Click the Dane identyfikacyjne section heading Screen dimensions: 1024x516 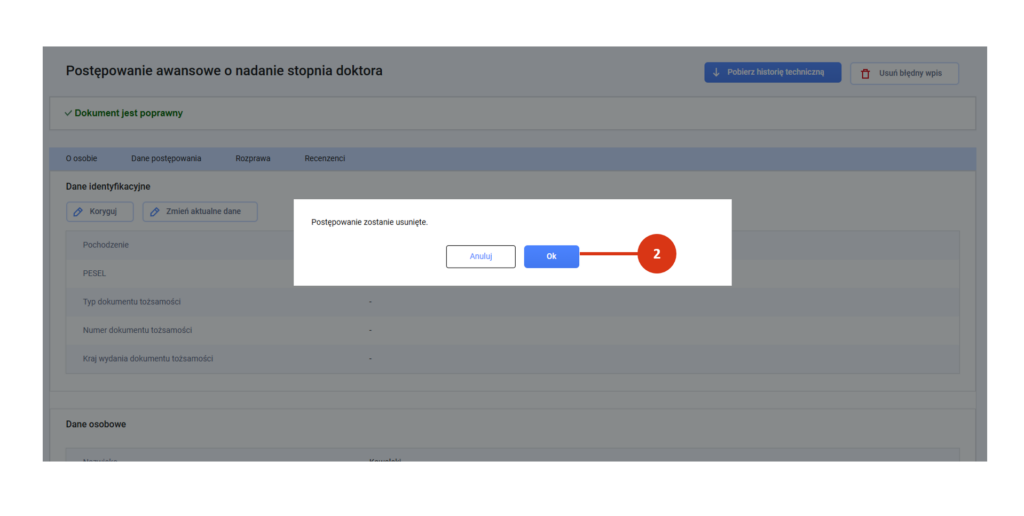coord(108,187)
